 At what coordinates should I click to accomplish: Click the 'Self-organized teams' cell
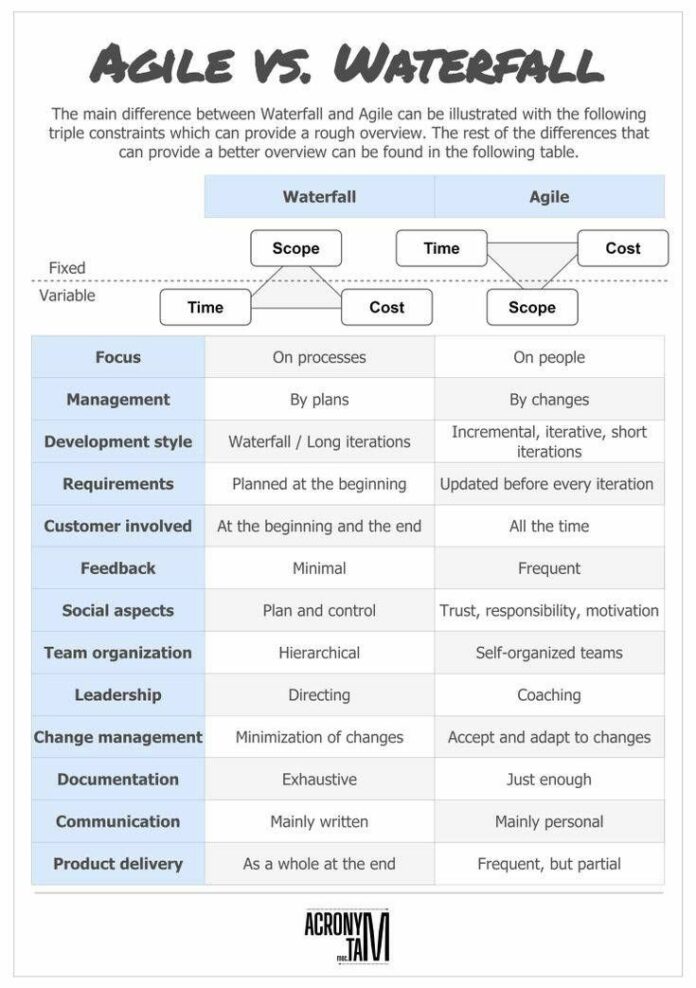549,653
